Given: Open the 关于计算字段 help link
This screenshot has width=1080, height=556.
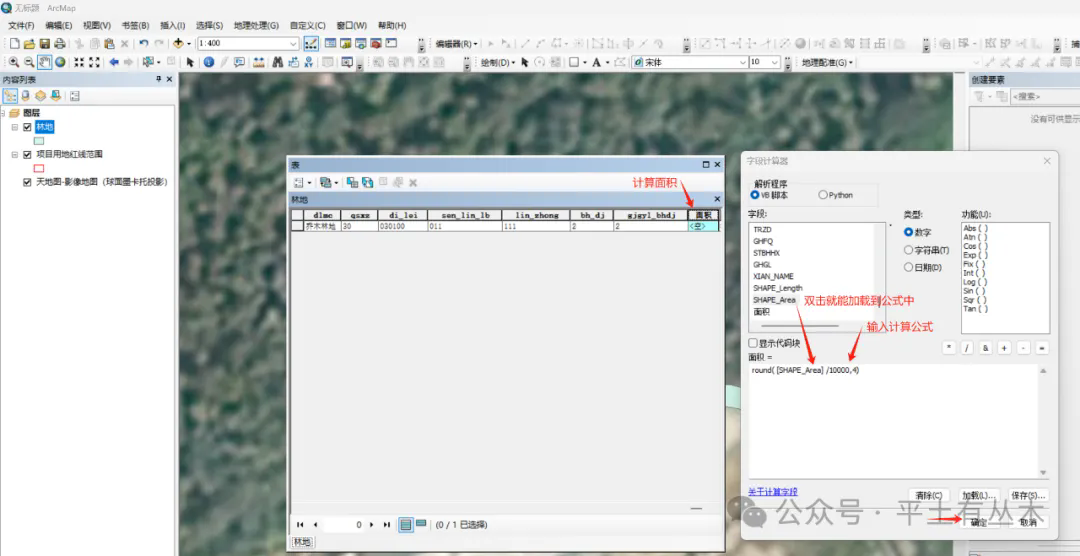Looking at the screenshot, I should click(x=773, y=492).
